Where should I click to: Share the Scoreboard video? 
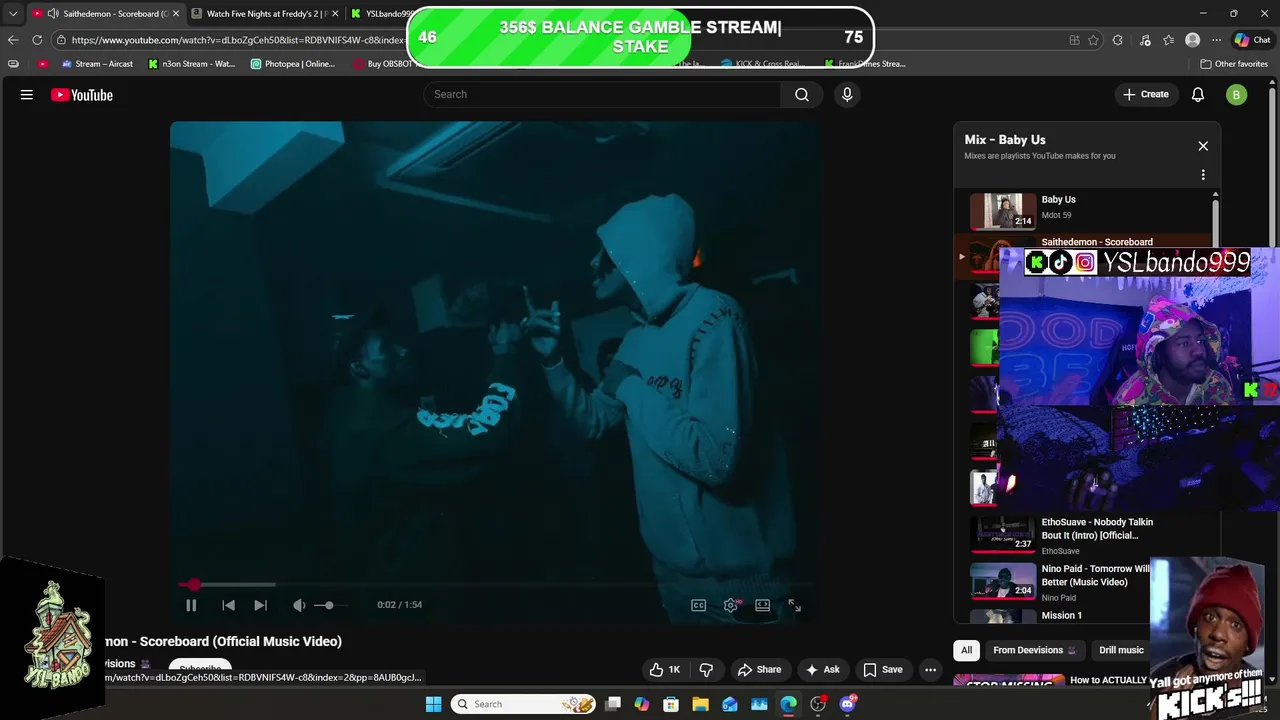pyautogui.click(x=759, y=670)
